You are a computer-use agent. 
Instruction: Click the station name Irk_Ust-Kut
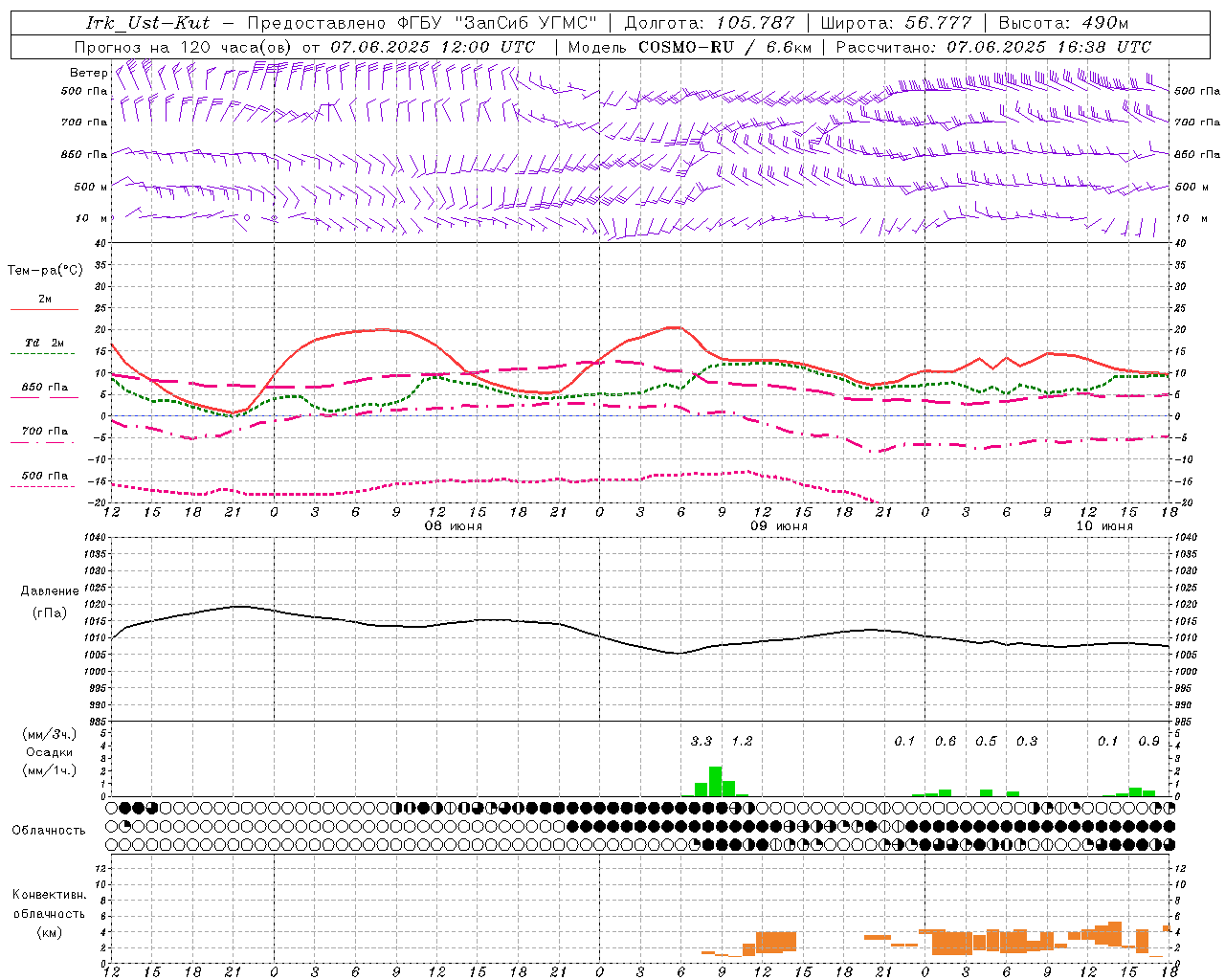tap(147, 23)
